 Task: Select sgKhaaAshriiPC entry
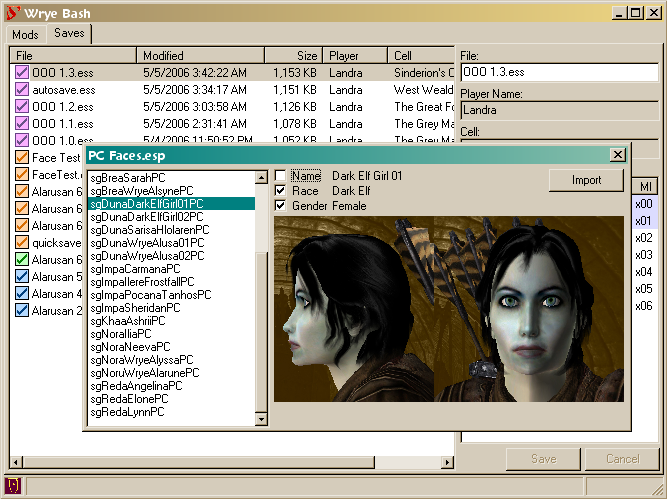(x=171, y=321)
